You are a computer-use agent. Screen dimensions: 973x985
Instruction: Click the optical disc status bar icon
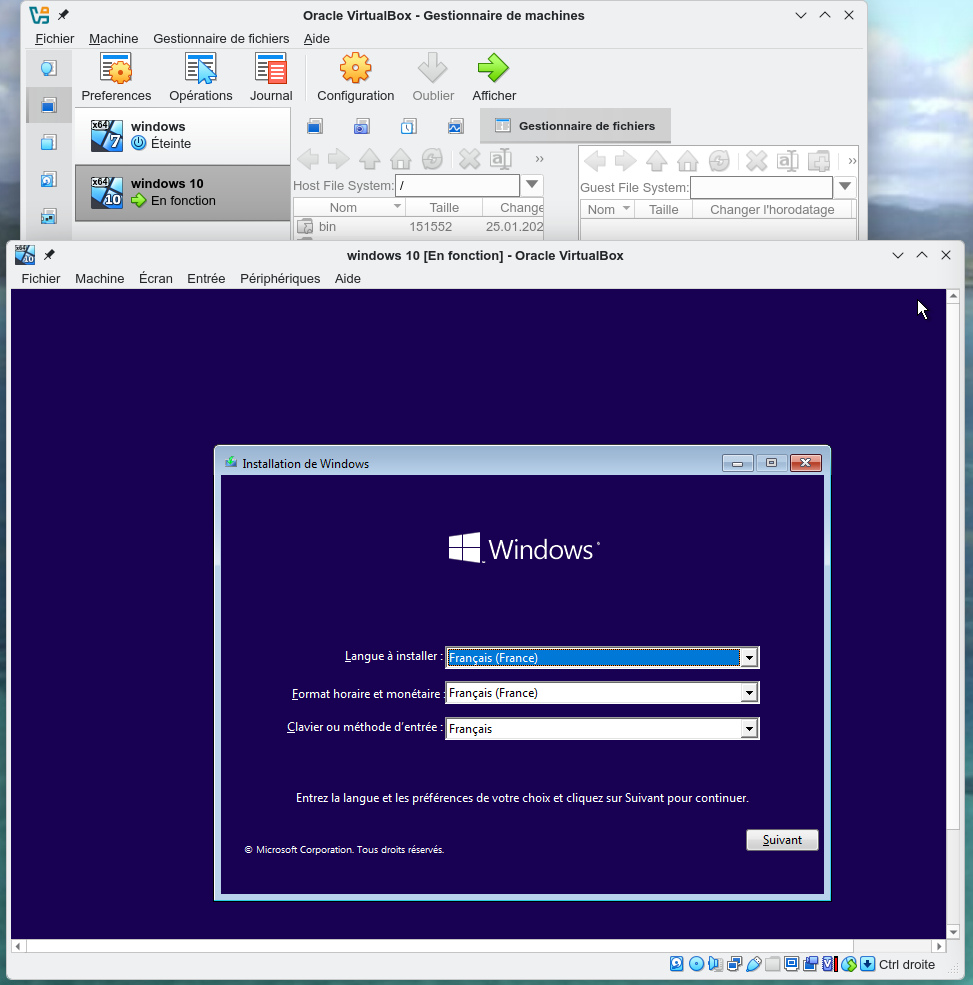[696, 964]
